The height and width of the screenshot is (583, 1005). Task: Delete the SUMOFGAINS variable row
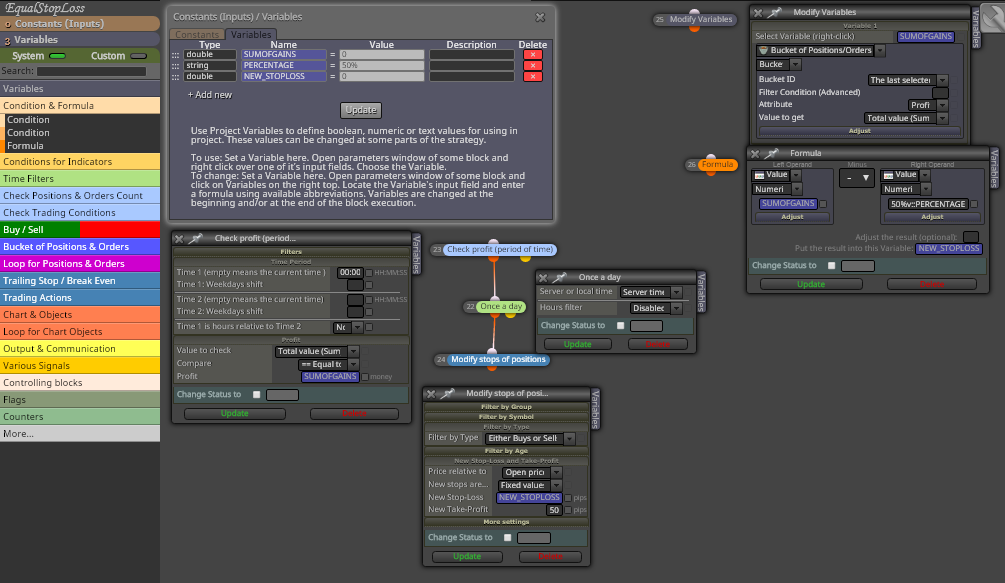pos(533,55)
